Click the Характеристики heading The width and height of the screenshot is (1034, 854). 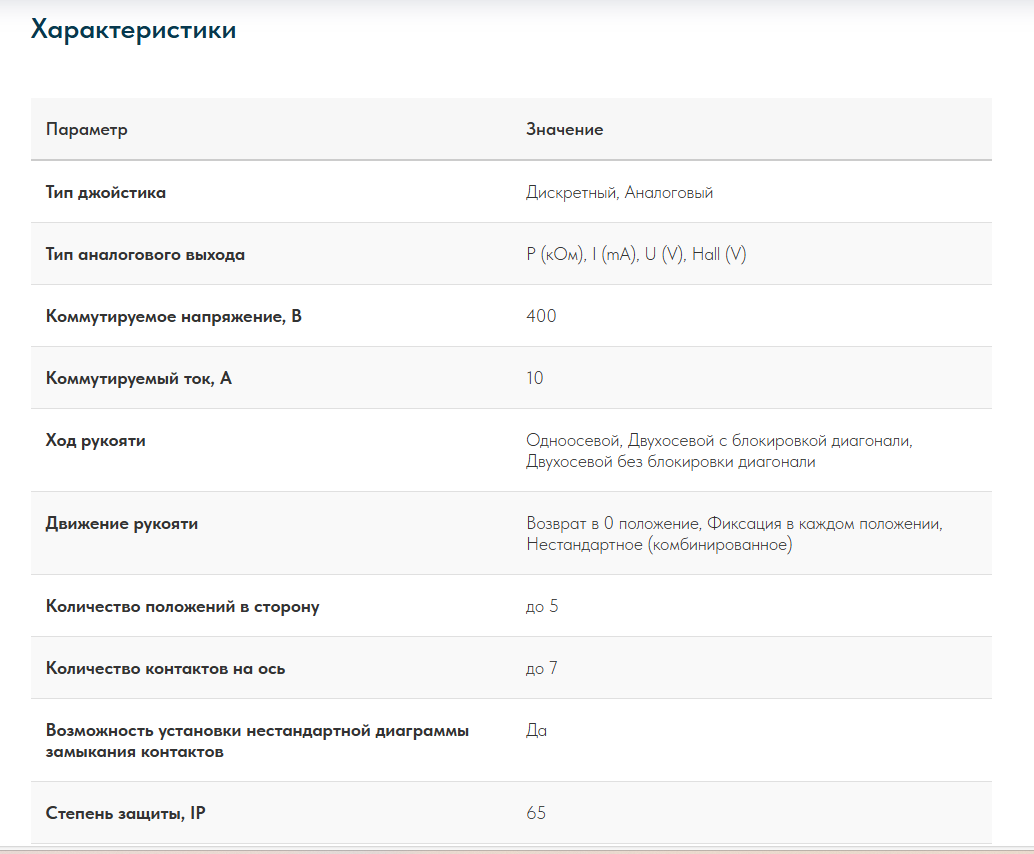point(133,30)
